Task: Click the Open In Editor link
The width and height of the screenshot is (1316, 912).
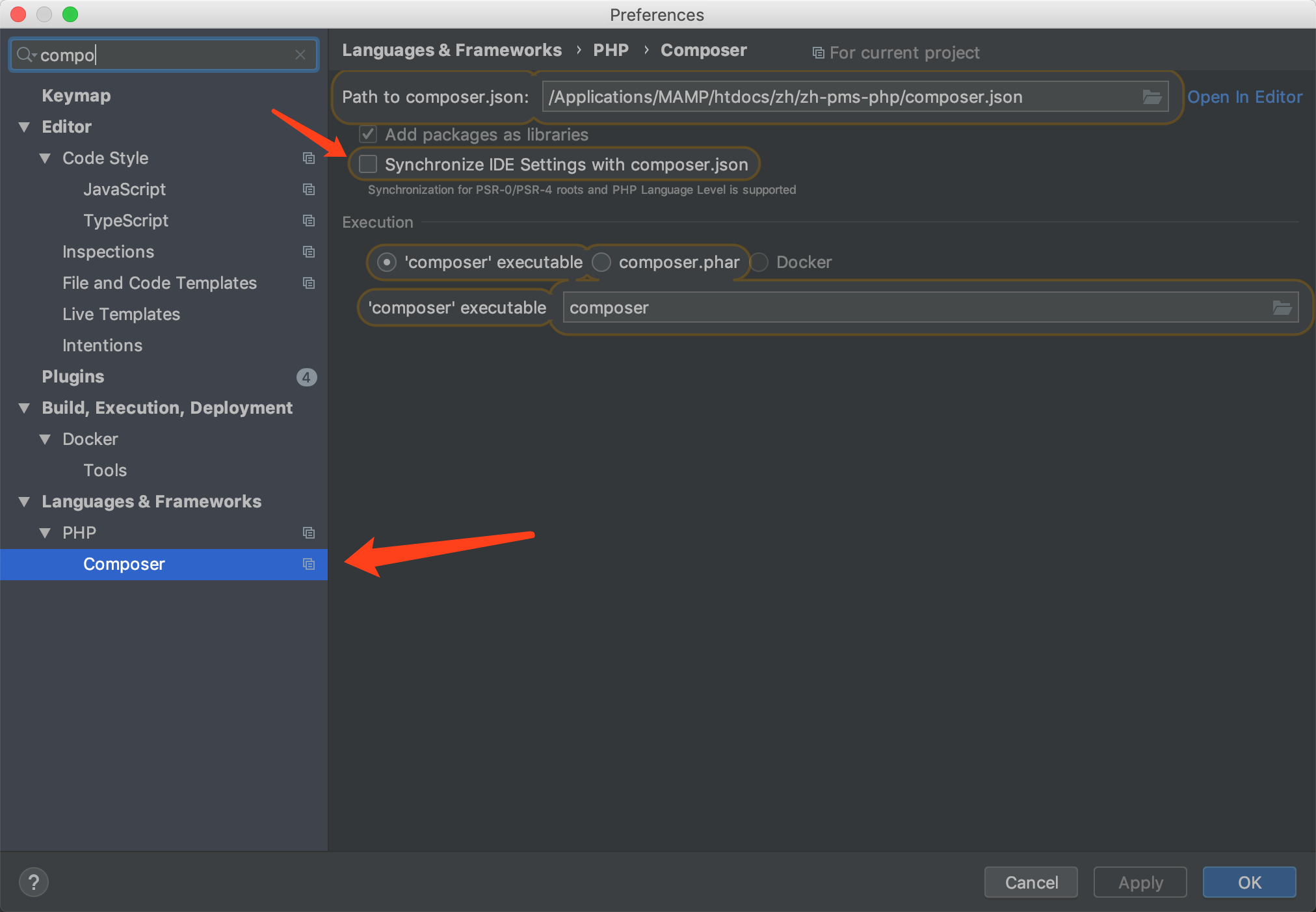Action: (1244, 97)
